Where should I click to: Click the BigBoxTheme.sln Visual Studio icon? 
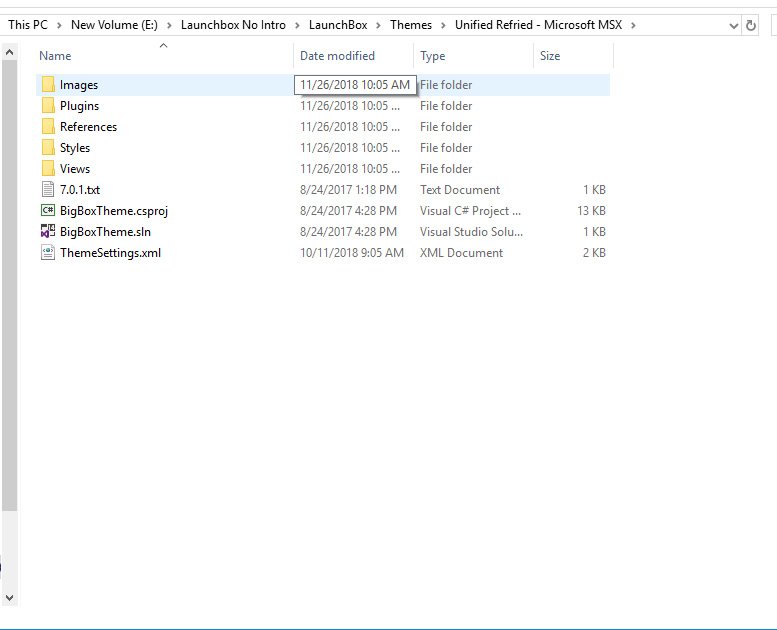[x=48, y=231]
